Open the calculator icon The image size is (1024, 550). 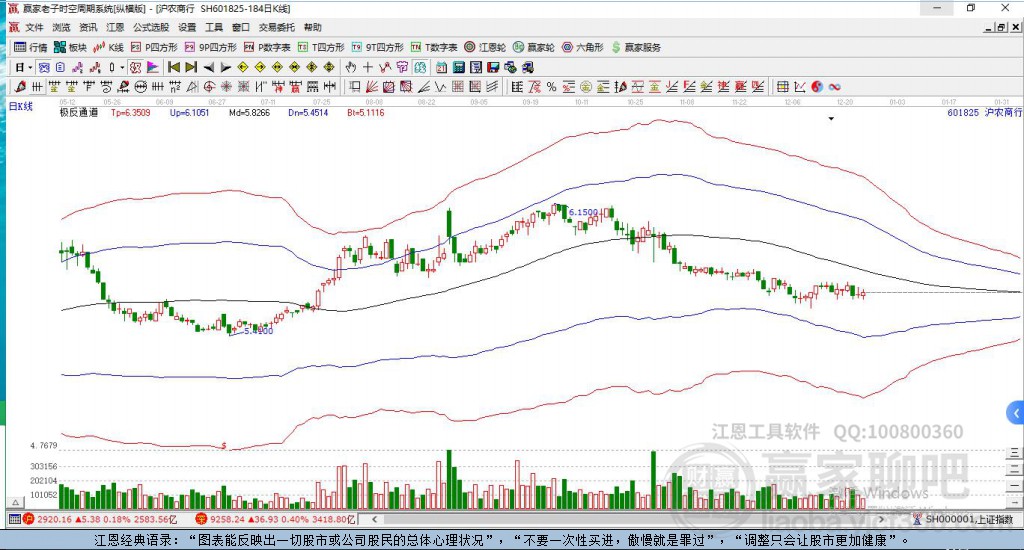pos(459,67)
